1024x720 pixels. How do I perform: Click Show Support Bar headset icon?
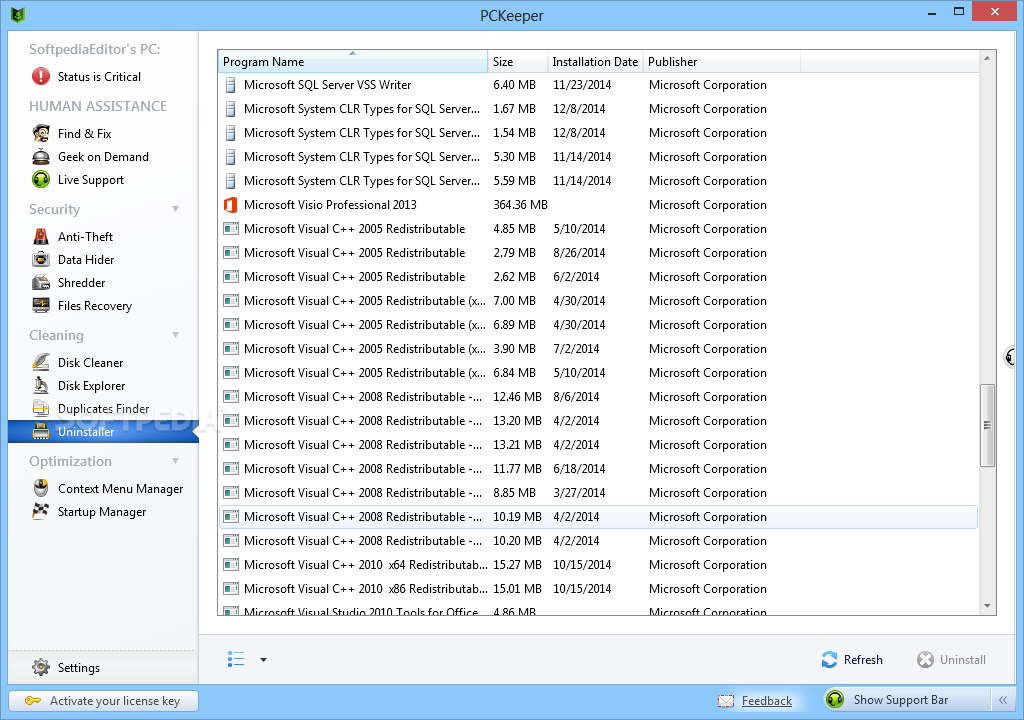(835, 700)
